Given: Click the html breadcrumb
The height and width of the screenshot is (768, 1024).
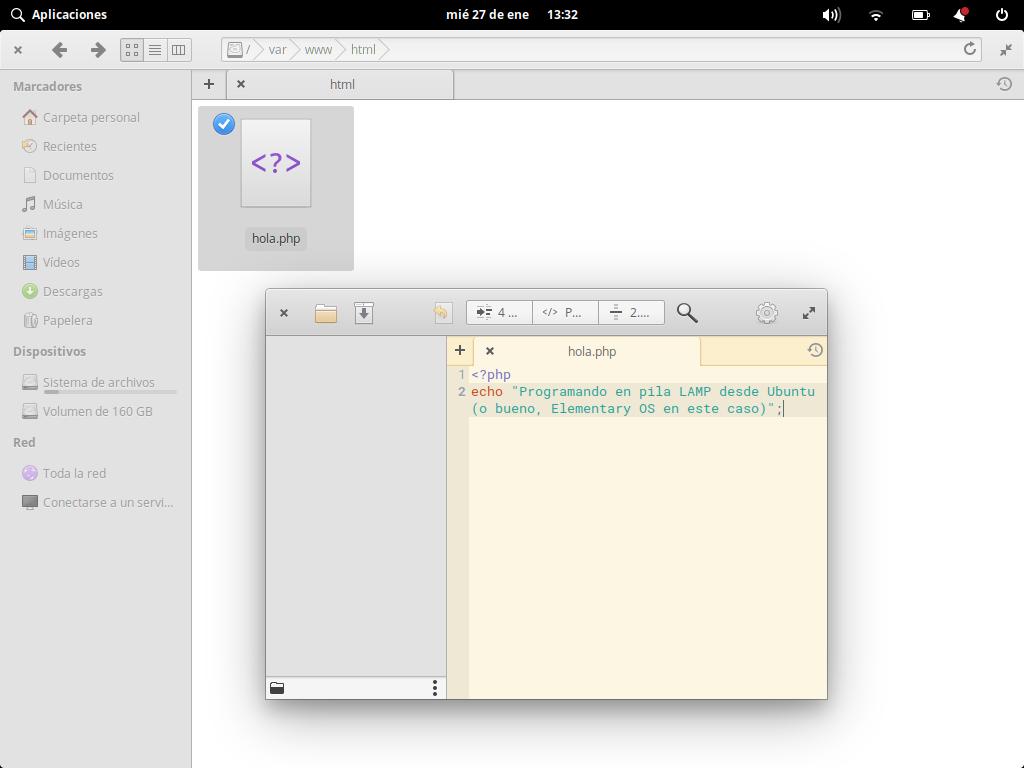Looking at the screenshot, I should pyautogui.click(x=363, y=50).
